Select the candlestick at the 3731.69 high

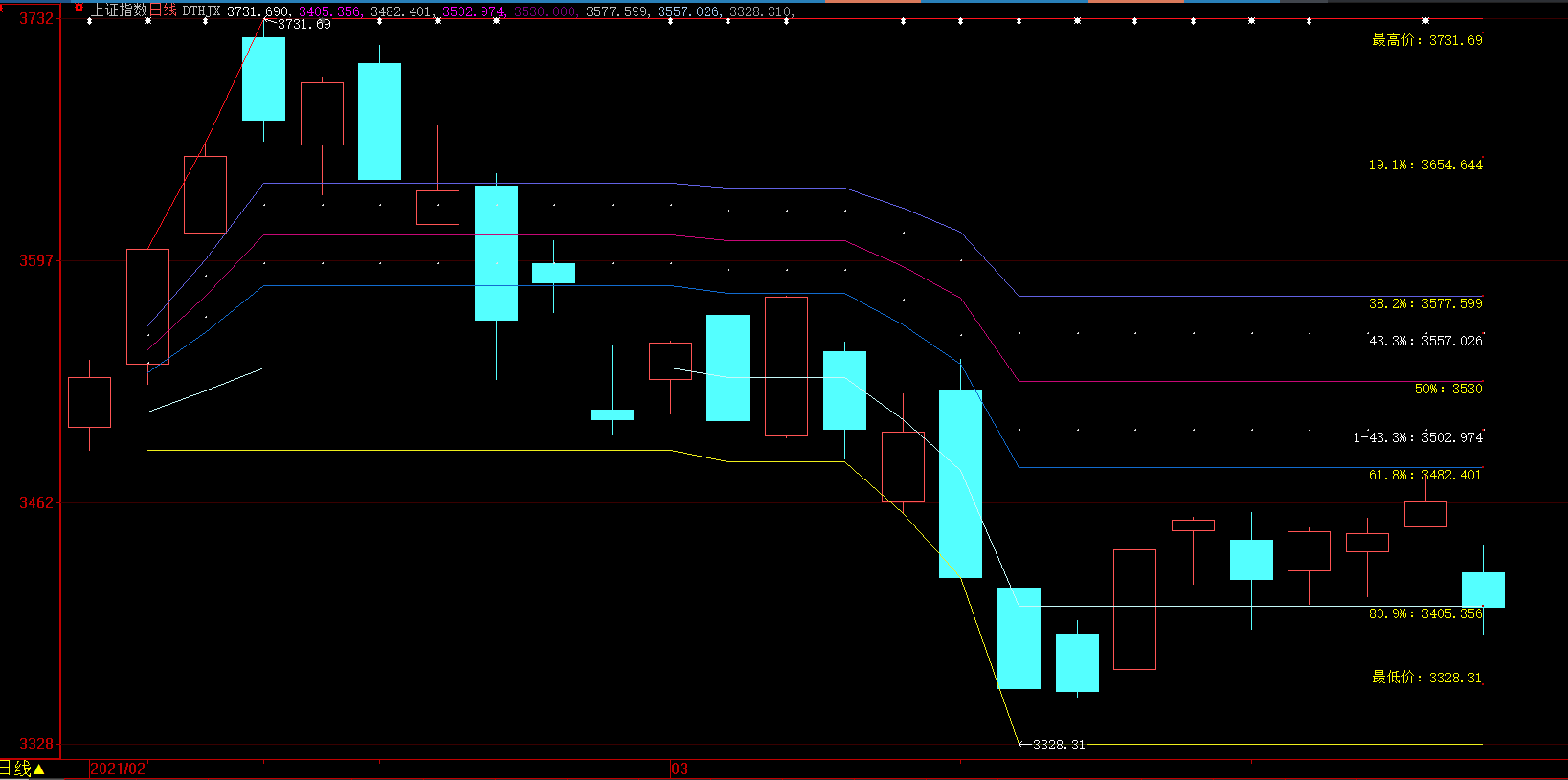click(263, 79)
